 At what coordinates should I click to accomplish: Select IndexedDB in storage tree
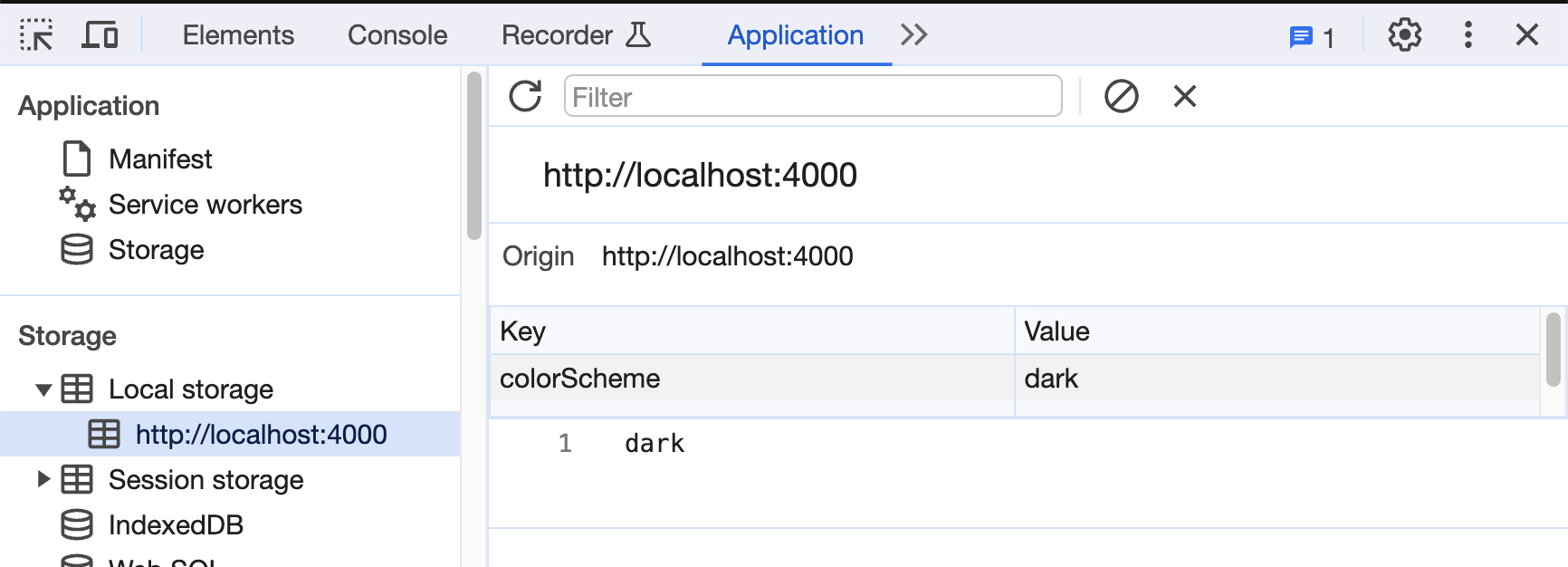pos(176,525)
